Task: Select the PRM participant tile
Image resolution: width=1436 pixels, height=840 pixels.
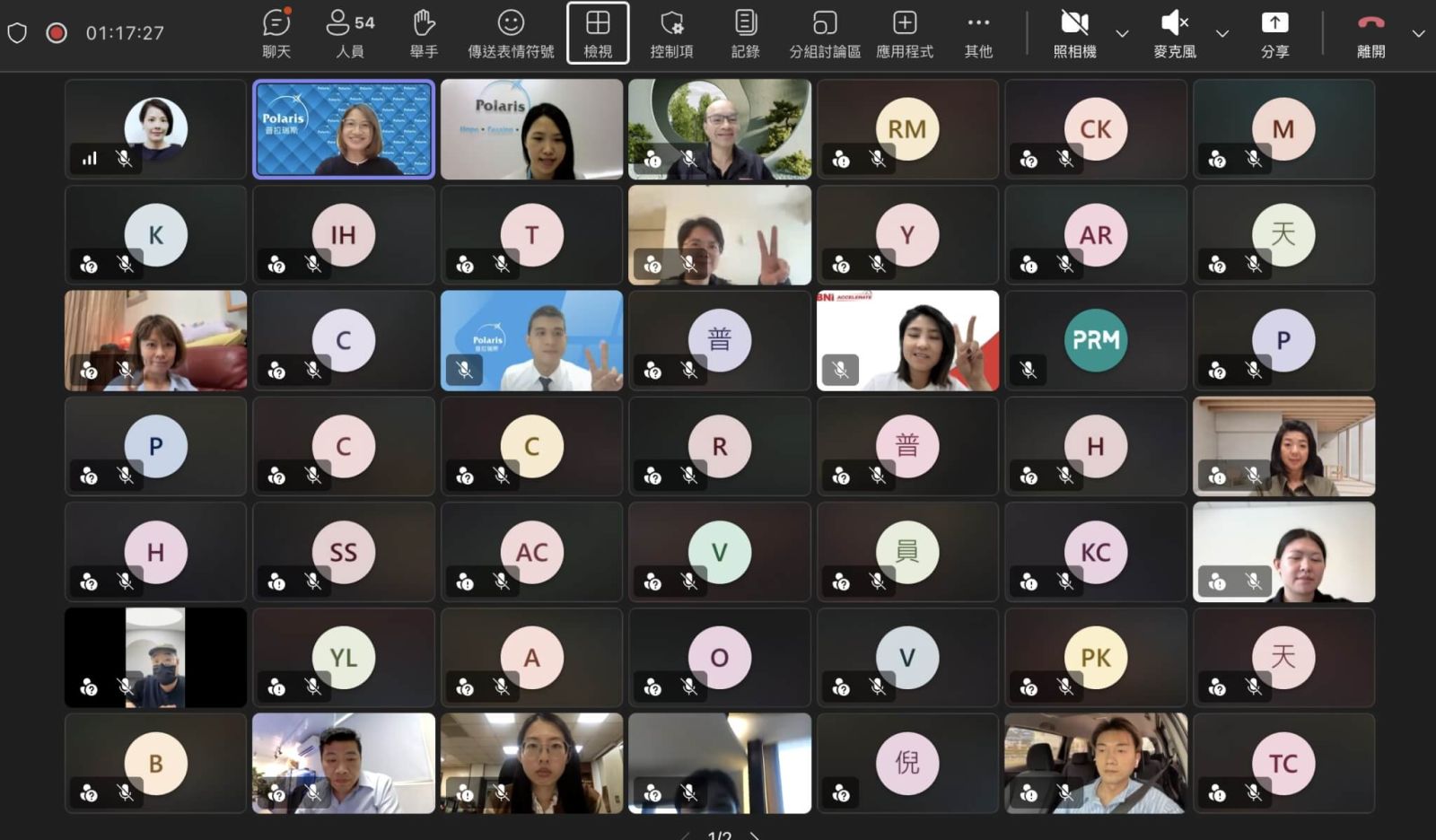Action: (1096, 340)
